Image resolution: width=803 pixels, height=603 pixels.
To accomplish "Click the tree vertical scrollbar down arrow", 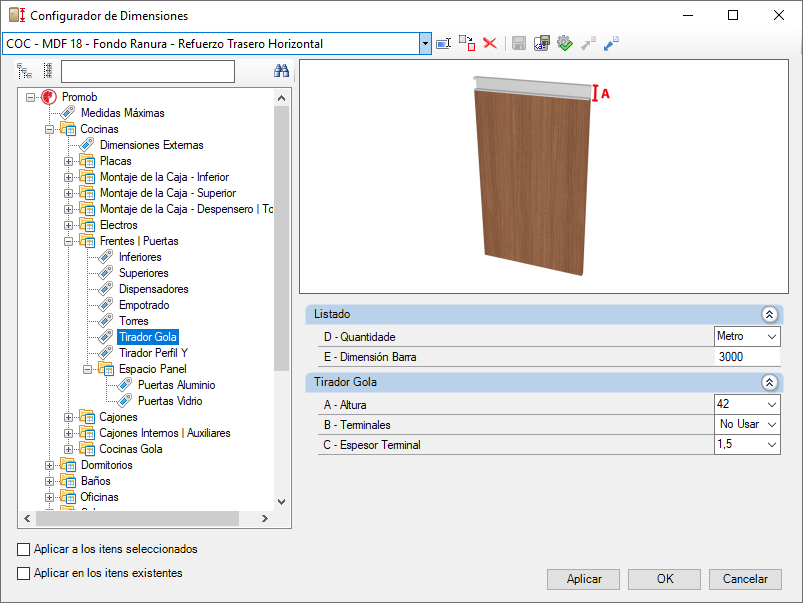I will [x=281, y=502].
